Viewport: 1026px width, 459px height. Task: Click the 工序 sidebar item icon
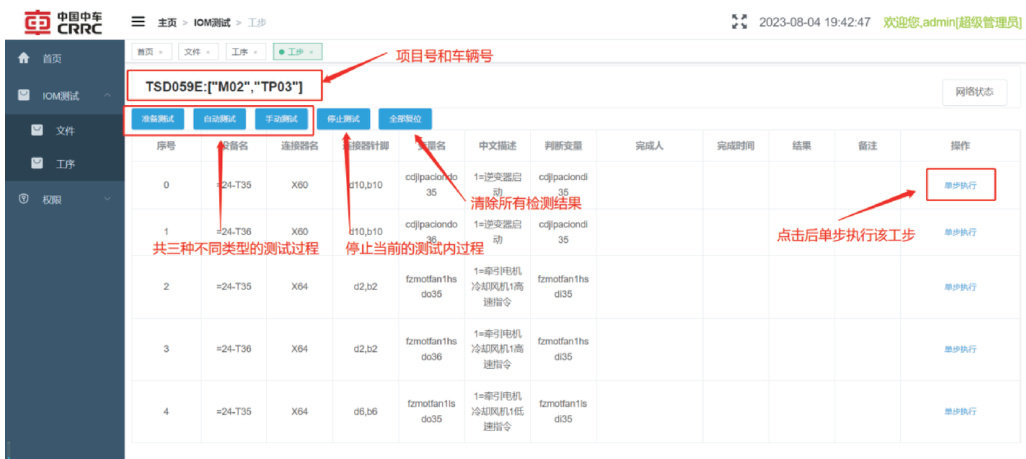(37, 164)
